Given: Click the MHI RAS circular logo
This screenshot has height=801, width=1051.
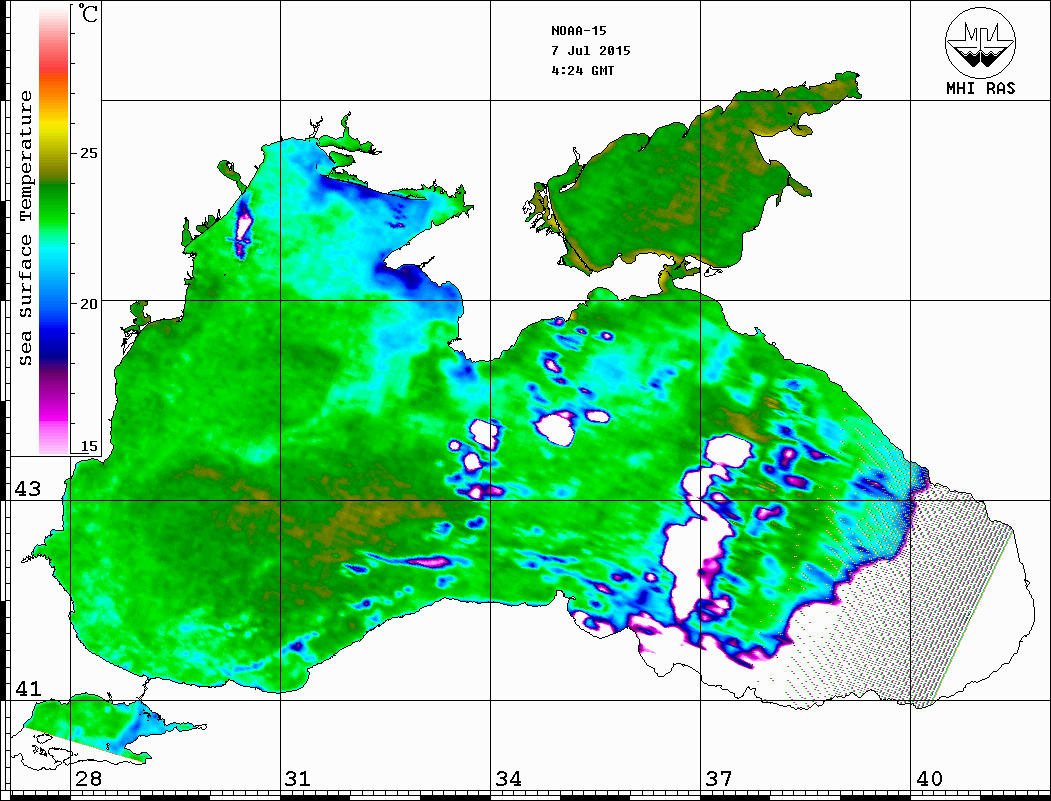Looking at the screenshot, I should [980, 43].
